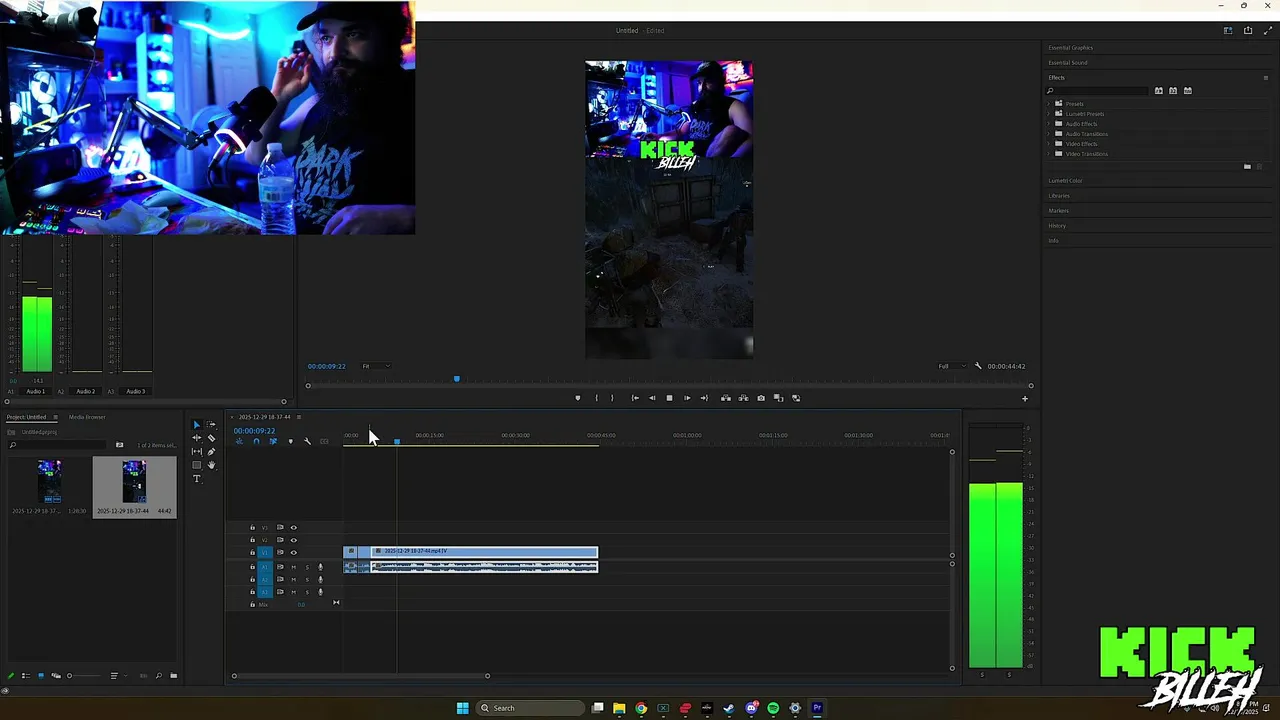This screenshot has height=720, width=1280.
Task: Open the Essential Graphics panel
Action: tap(1070, 48)
